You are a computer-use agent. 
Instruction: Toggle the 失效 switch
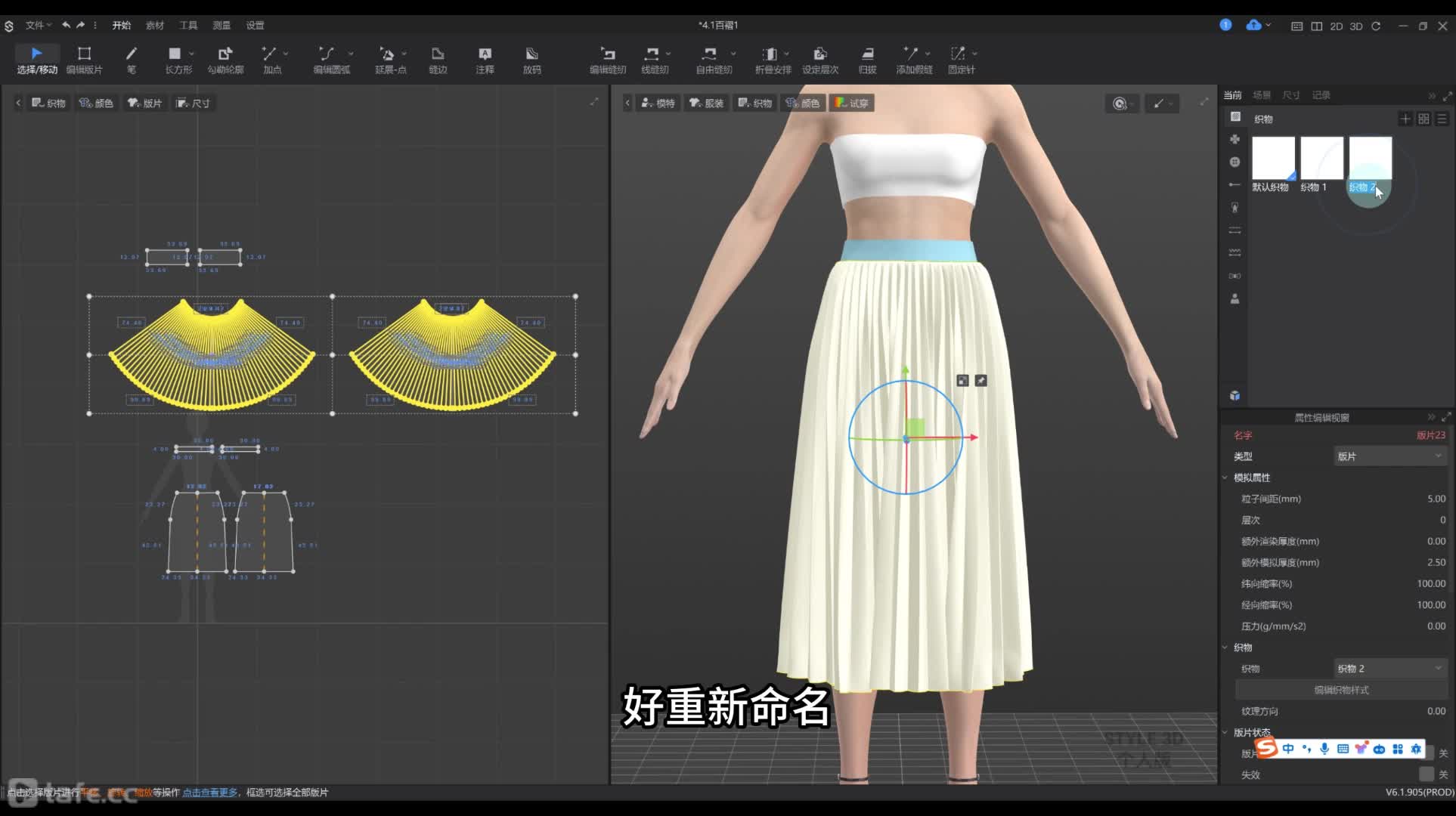(x=1426, y=774)
